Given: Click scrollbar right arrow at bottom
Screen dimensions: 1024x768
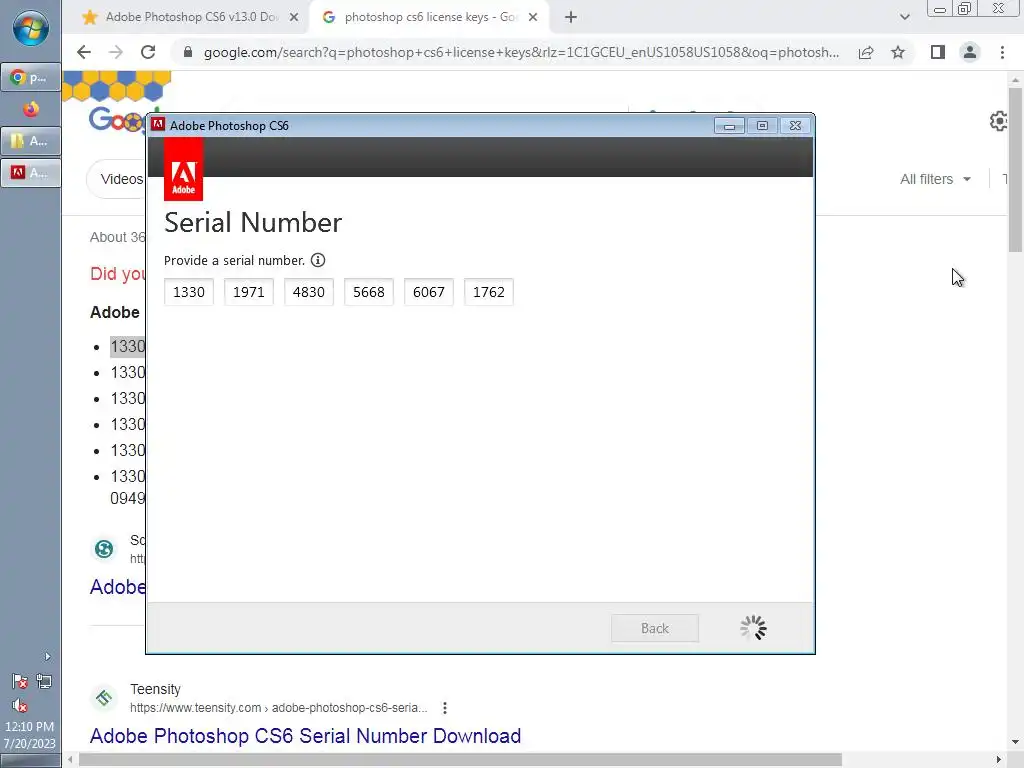Looking at the screenshot, I should 999,760.
